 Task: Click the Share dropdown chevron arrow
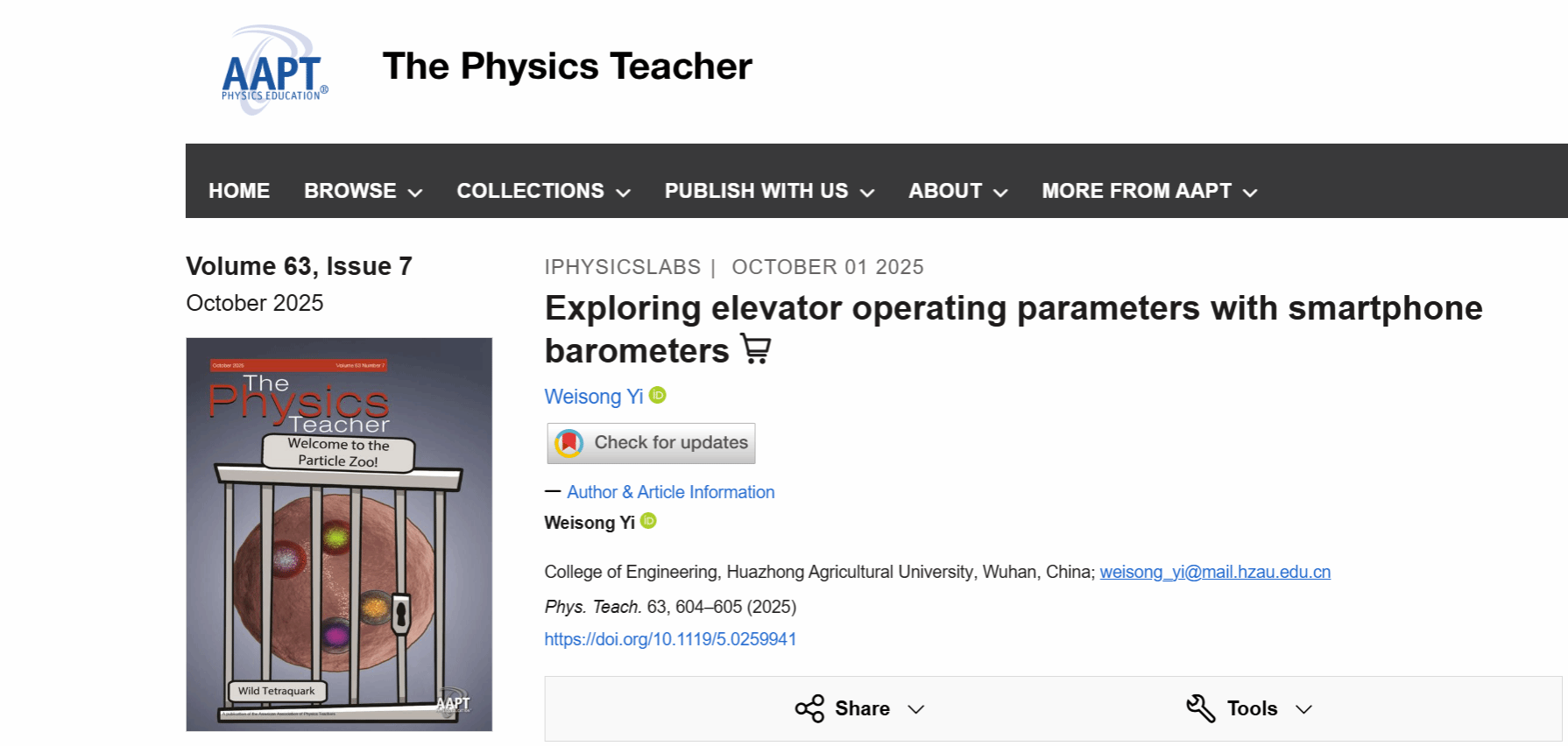click(x=916, y=709)
